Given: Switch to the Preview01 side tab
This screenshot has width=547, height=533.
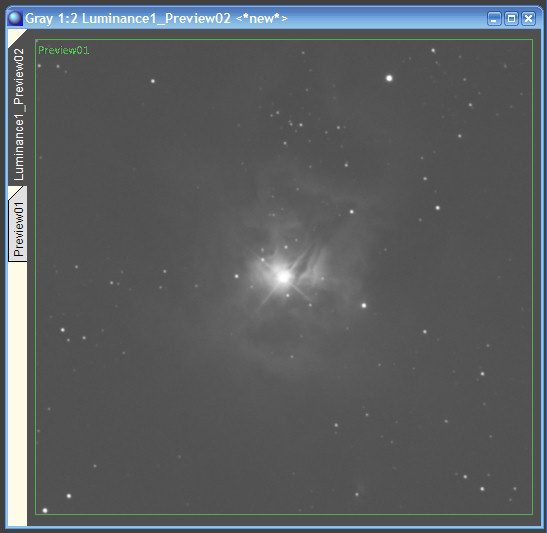Looking at the screenshot, I should click(18, 225).
